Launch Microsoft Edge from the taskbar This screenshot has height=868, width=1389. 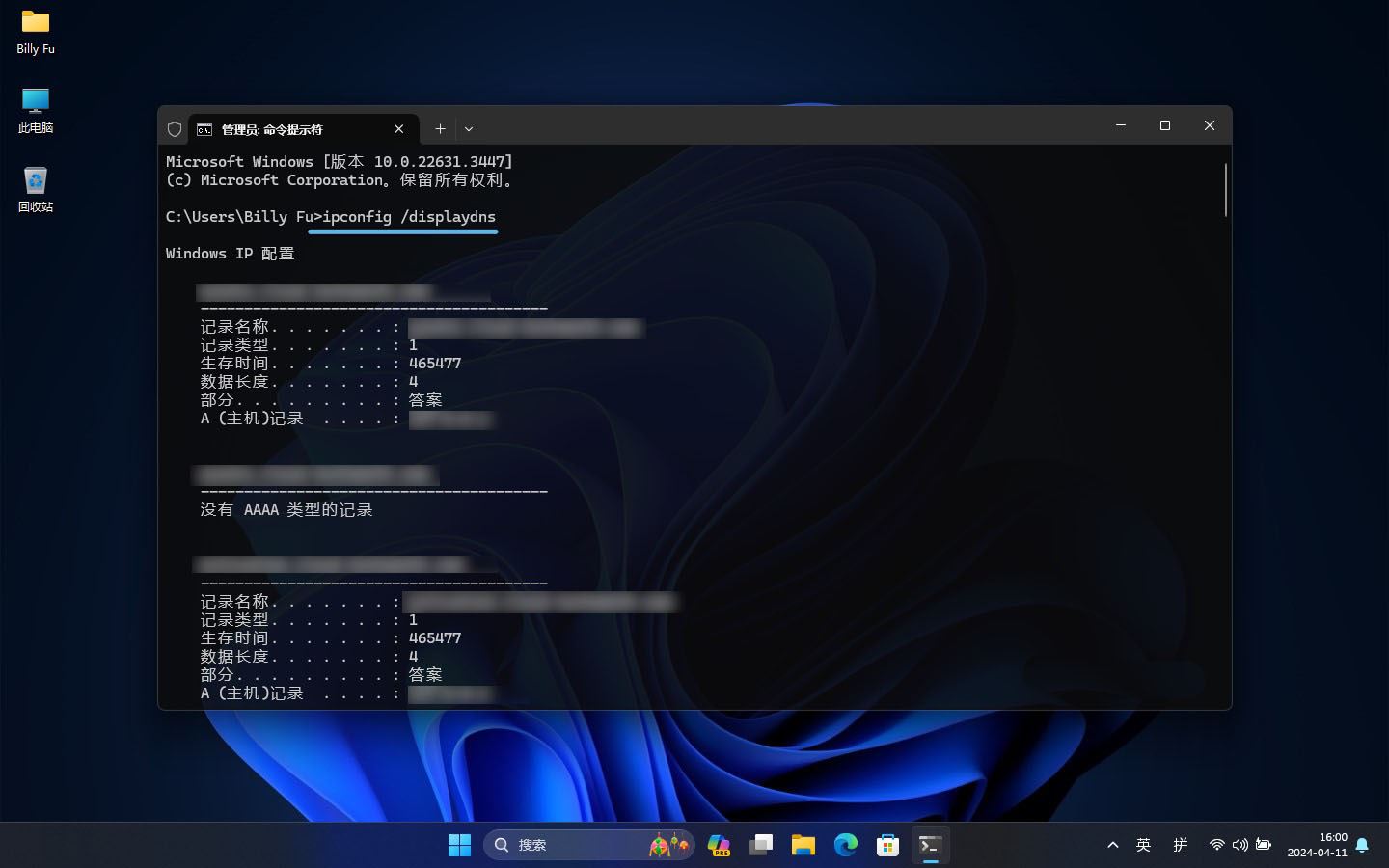[846, 845]
